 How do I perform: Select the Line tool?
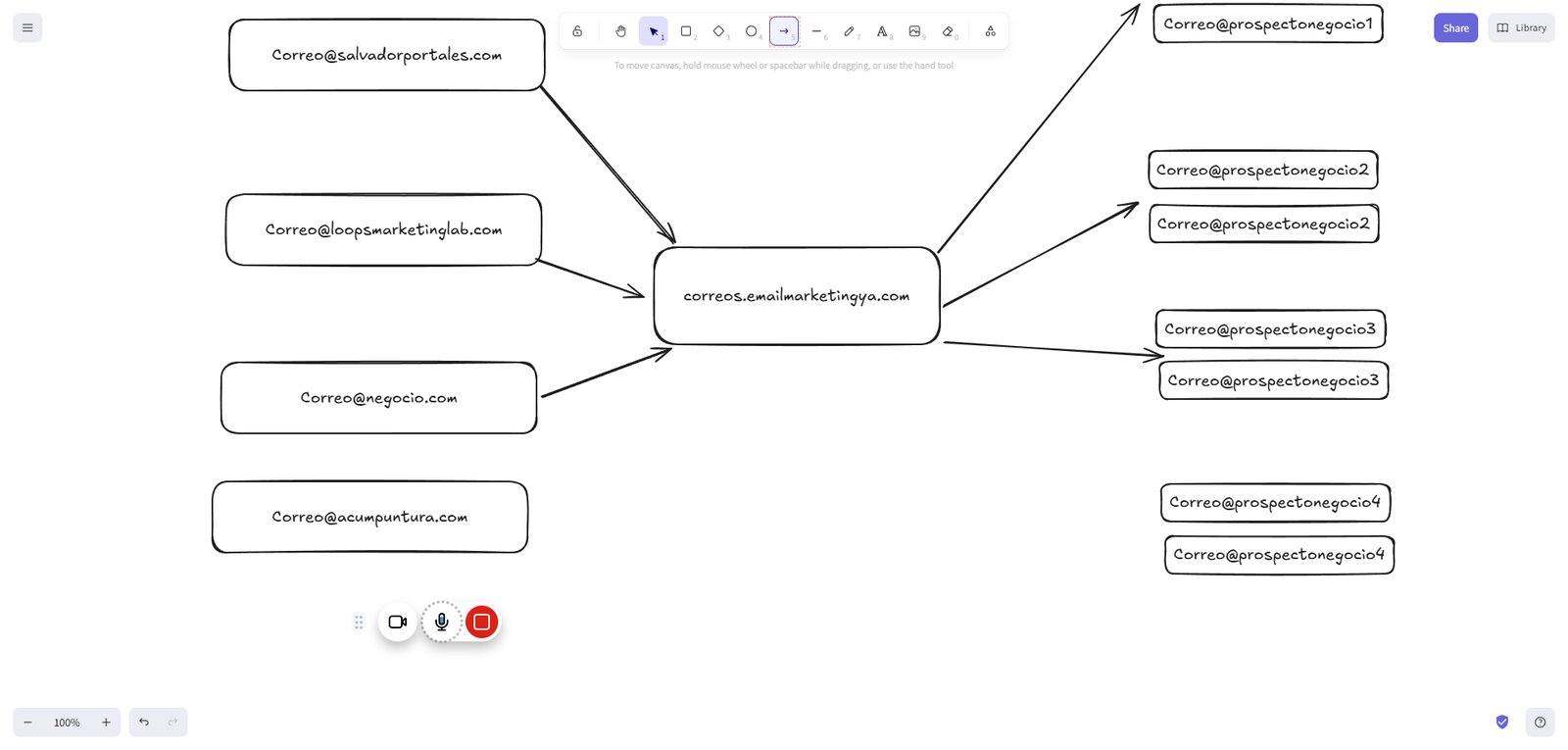[x=816, y=31]
